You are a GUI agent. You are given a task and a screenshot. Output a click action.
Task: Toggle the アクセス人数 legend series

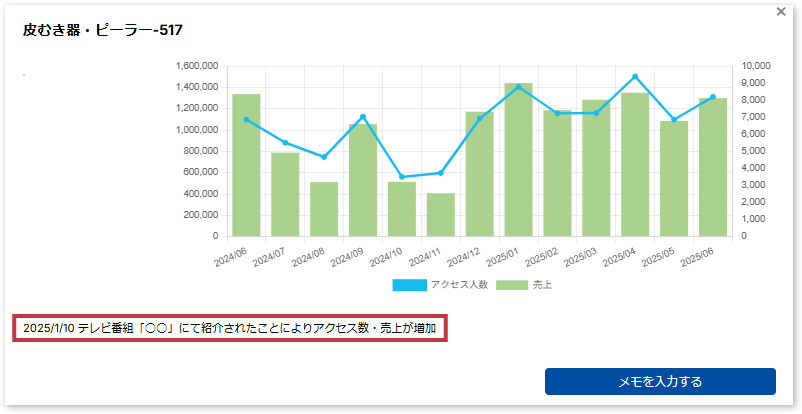click(455, 285)
